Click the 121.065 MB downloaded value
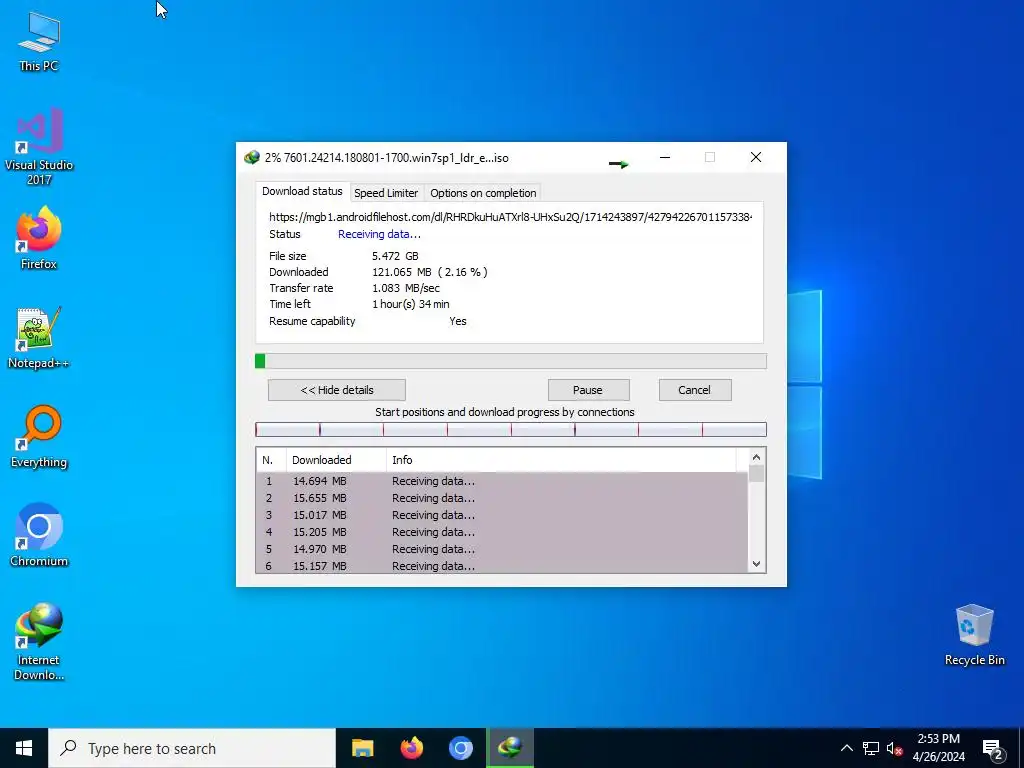 (x=430, y=272)
